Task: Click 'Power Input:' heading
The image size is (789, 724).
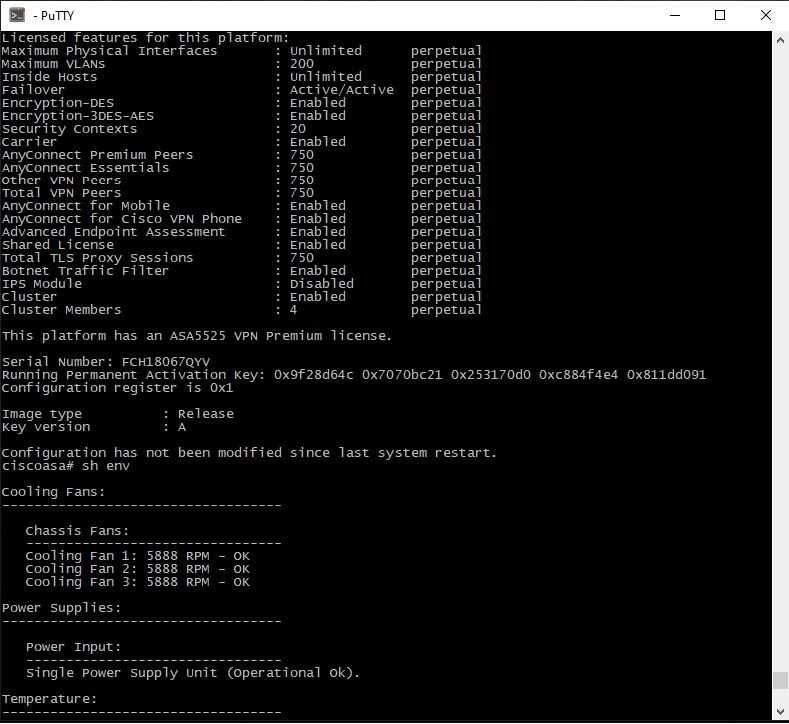Action: pyautogui.click(x=73, y=647)
